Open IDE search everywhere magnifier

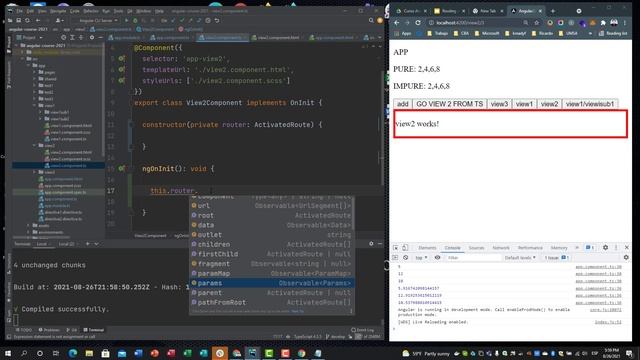tap(371, 20)
